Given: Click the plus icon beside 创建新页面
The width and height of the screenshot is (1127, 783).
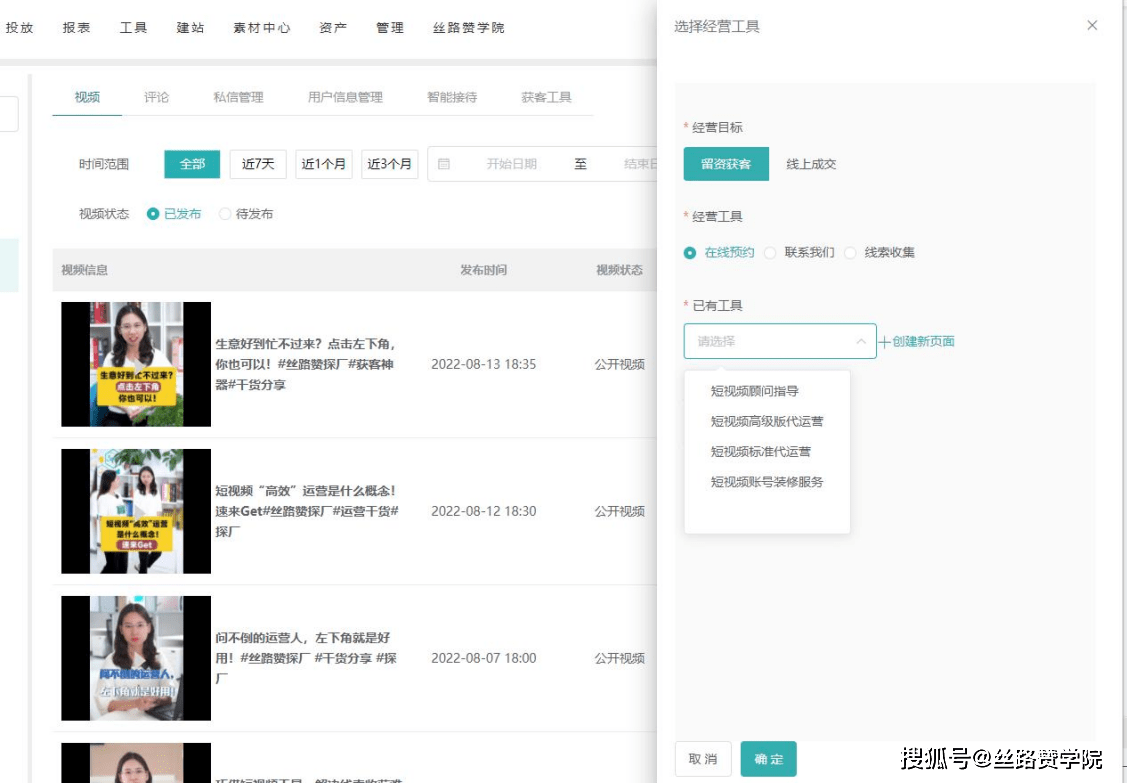Looking at the screenshot, I should click(885, 342).
